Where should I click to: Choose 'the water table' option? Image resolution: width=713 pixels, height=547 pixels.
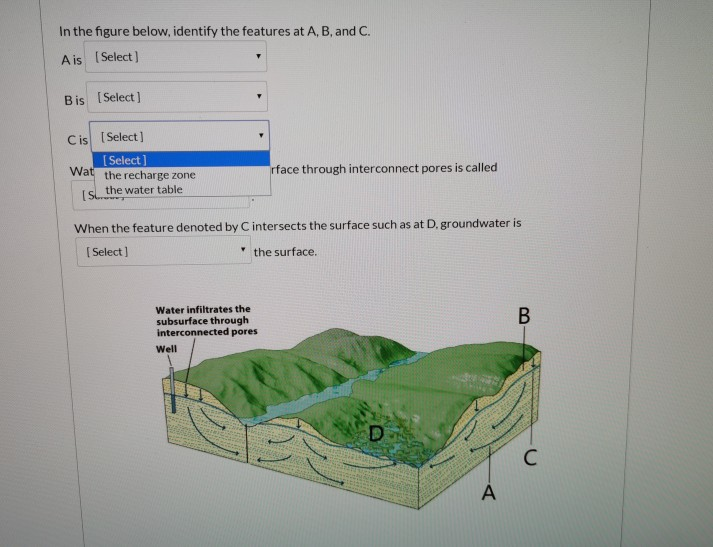[x=144, y=190]
